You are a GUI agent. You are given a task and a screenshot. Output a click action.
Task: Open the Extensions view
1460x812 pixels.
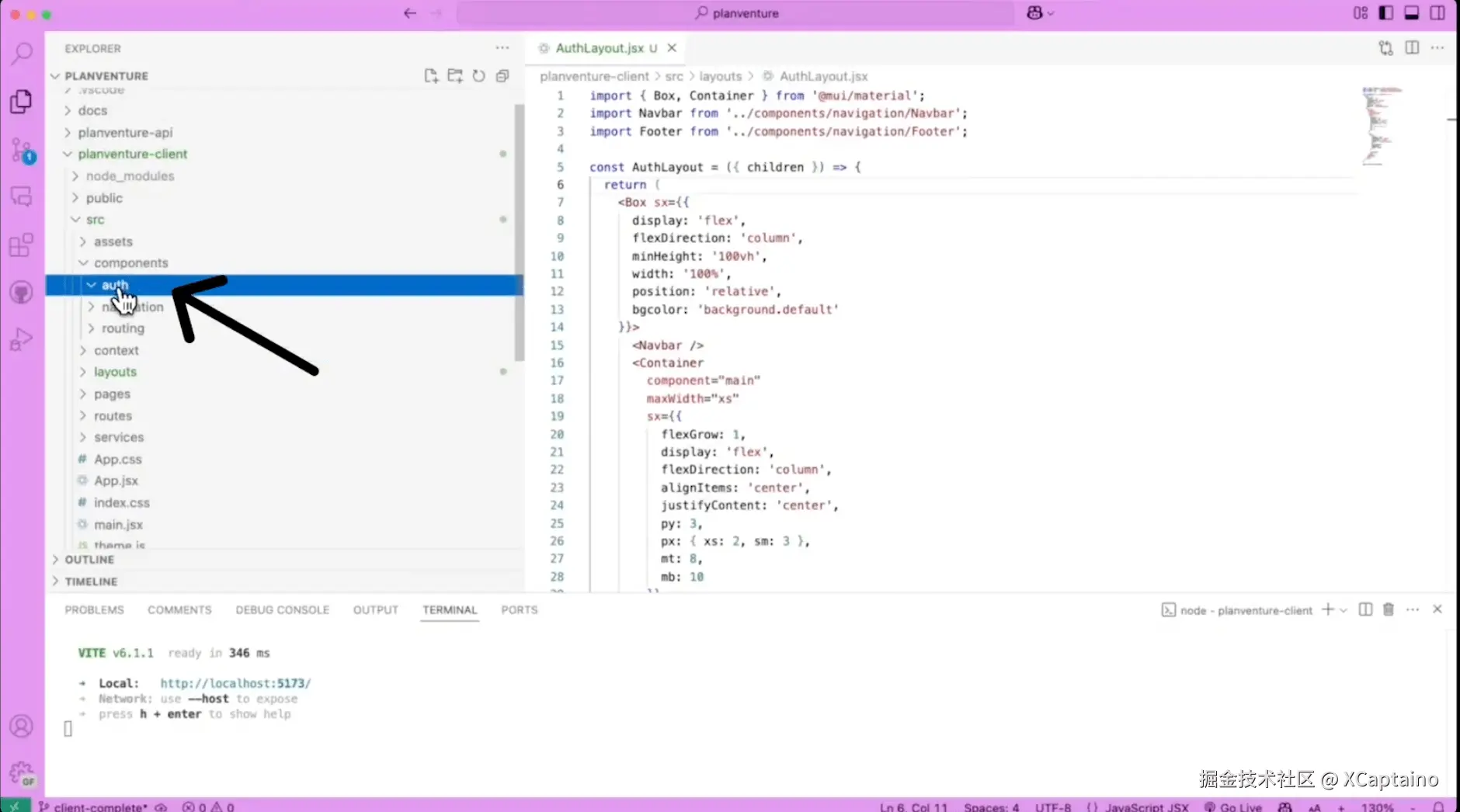coord(21,245)
